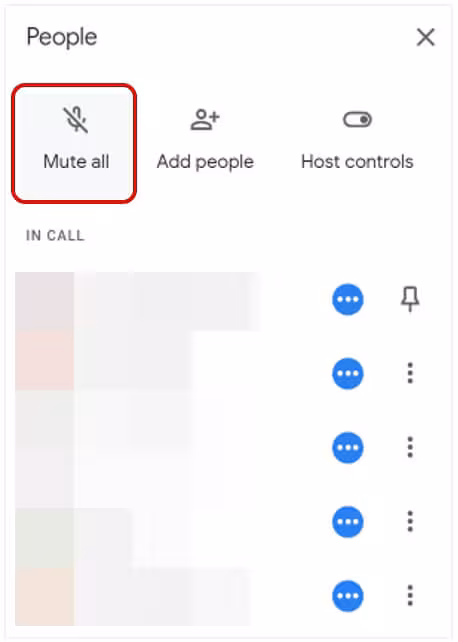Click the third participant's blue dots indicator
The height and width of the screenshot is (642, 458).
pos(347,448)
